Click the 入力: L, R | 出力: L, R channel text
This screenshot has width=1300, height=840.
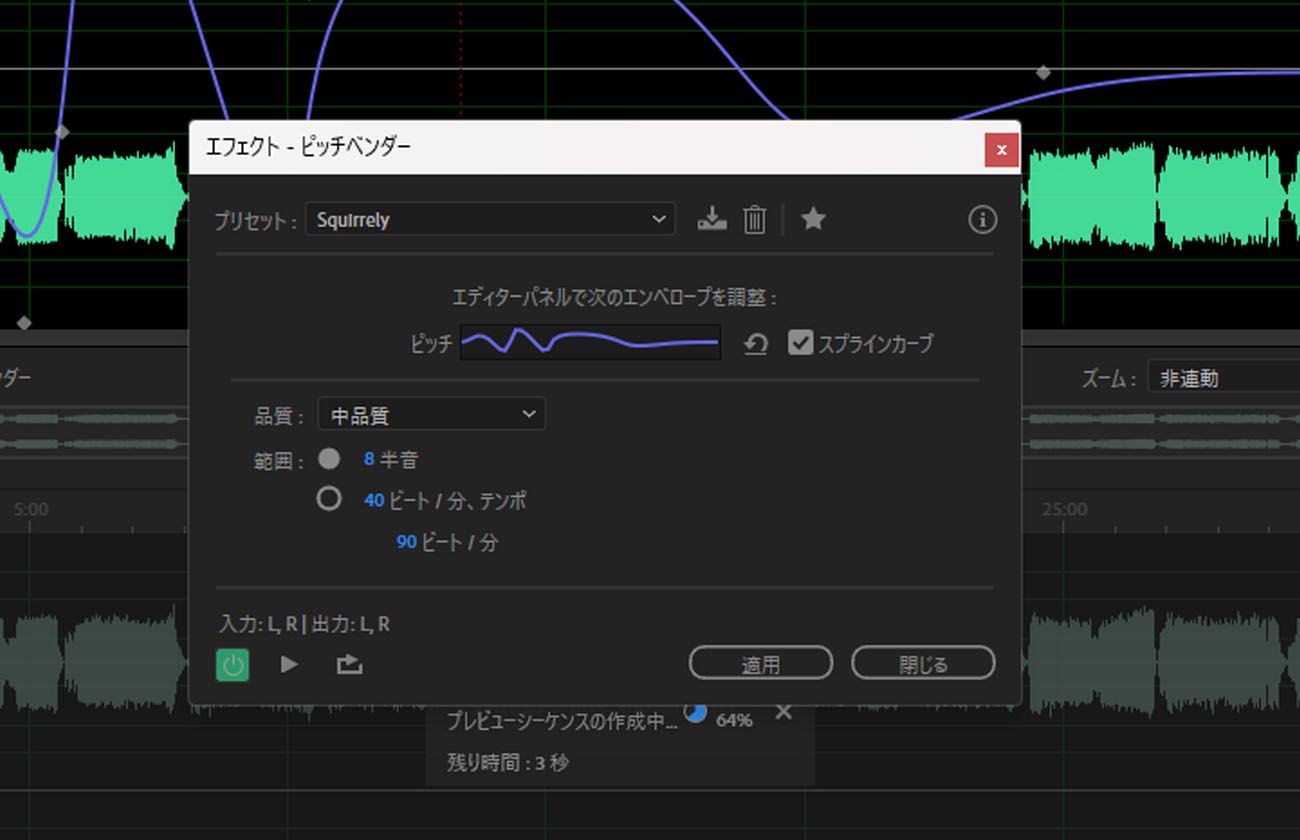tap(305, 624)
